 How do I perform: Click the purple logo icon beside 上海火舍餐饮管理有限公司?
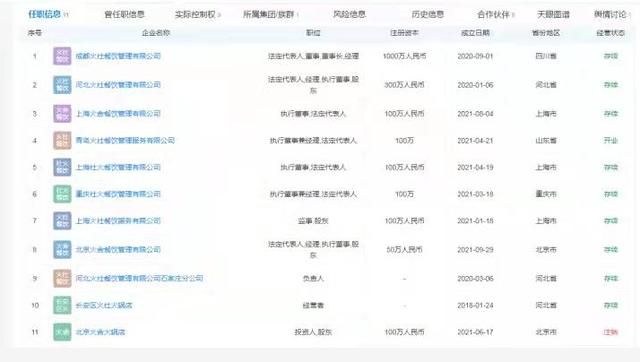tap(62, 113)
